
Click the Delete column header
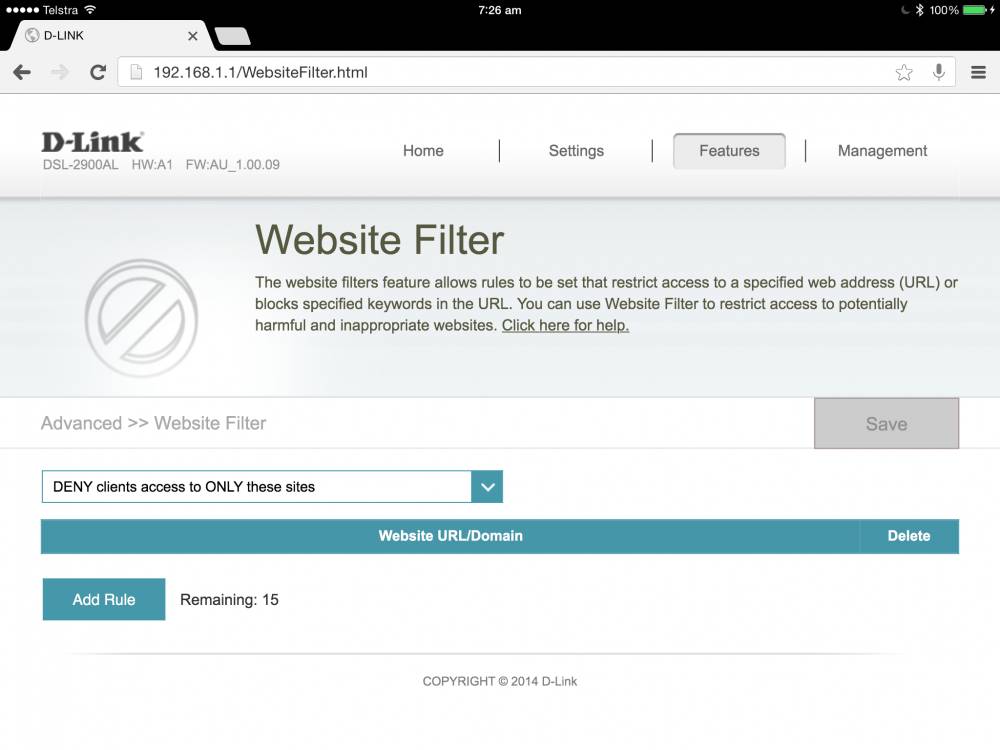coord(909,536)
